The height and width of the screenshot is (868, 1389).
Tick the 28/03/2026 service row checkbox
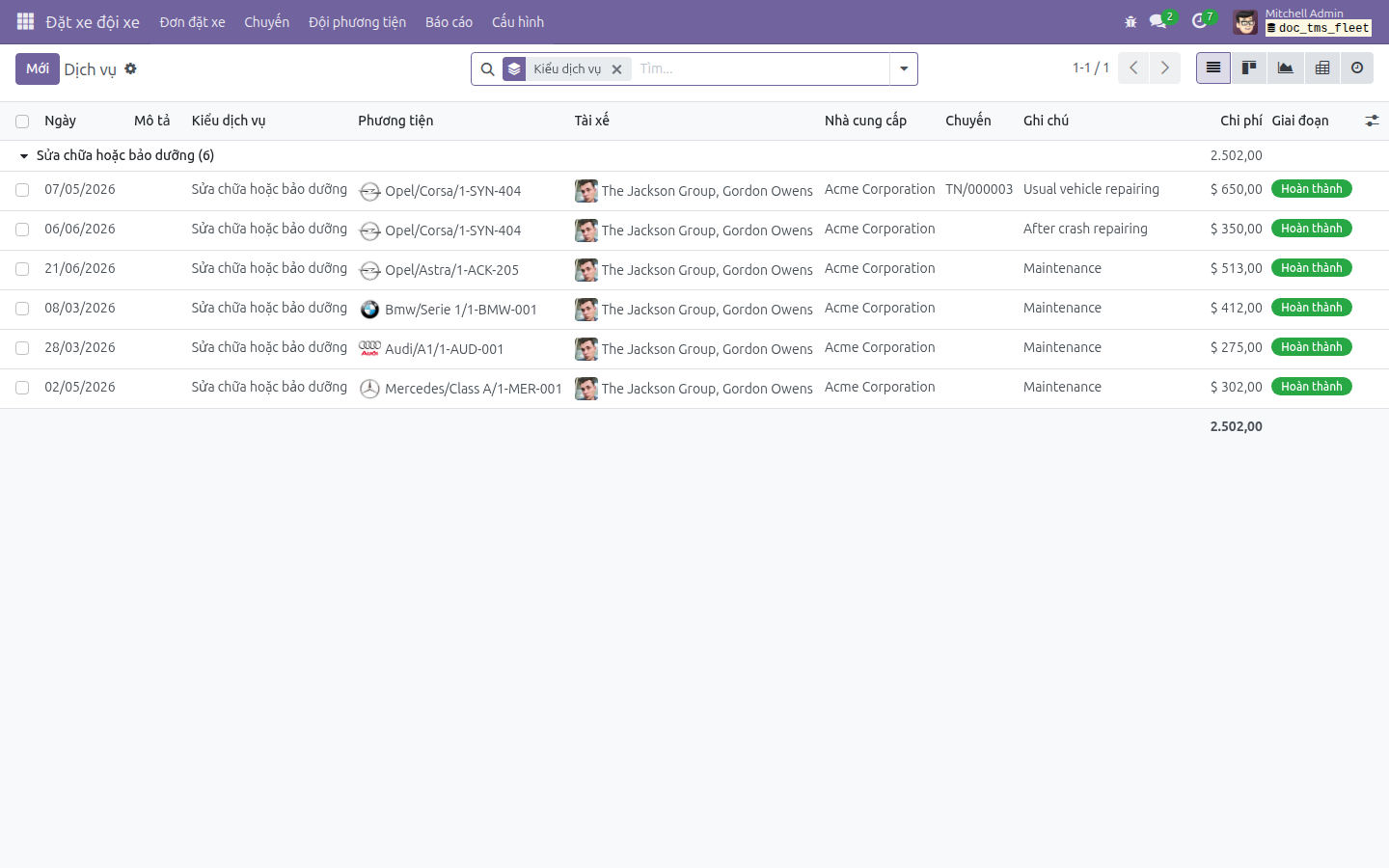coord(22,348)
